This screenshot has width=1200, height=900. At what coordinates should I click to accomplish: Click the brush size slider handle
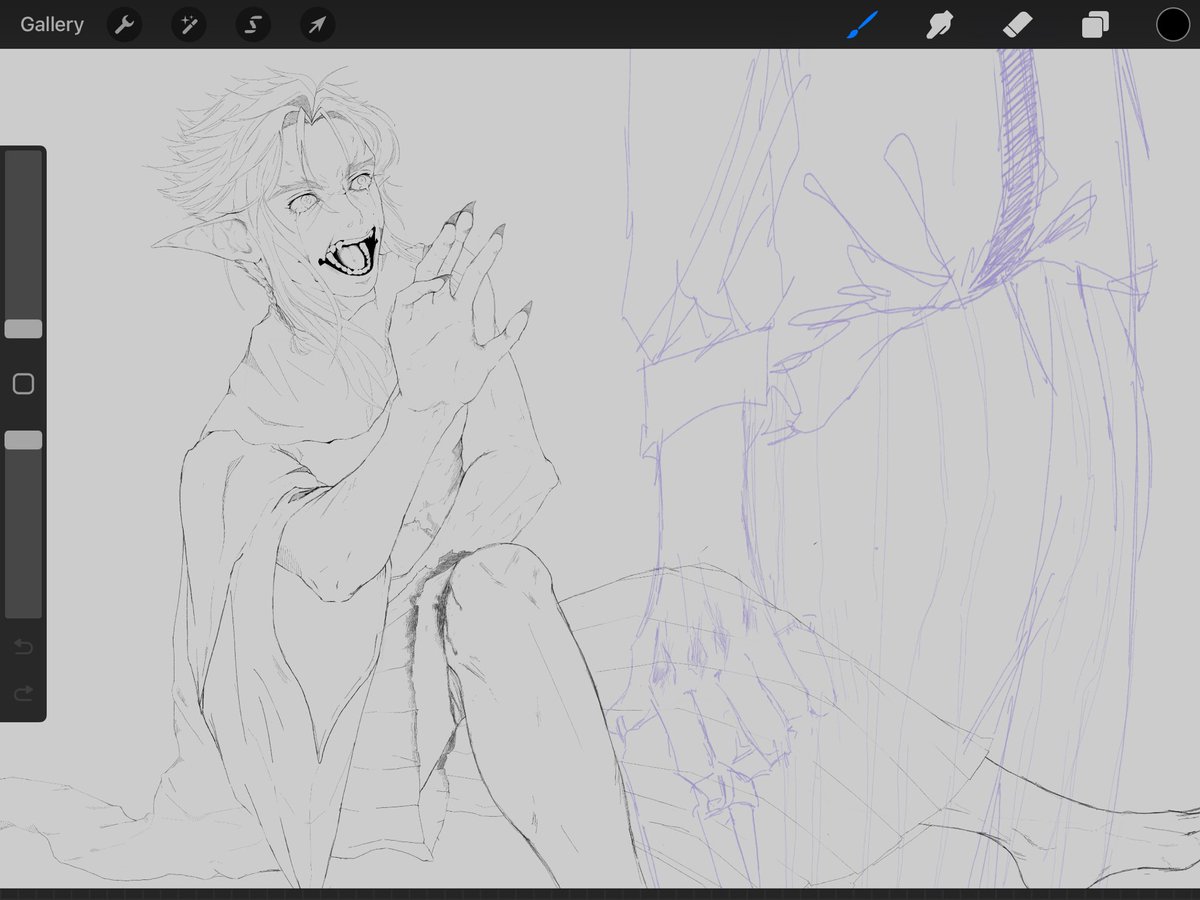point(23,329)
